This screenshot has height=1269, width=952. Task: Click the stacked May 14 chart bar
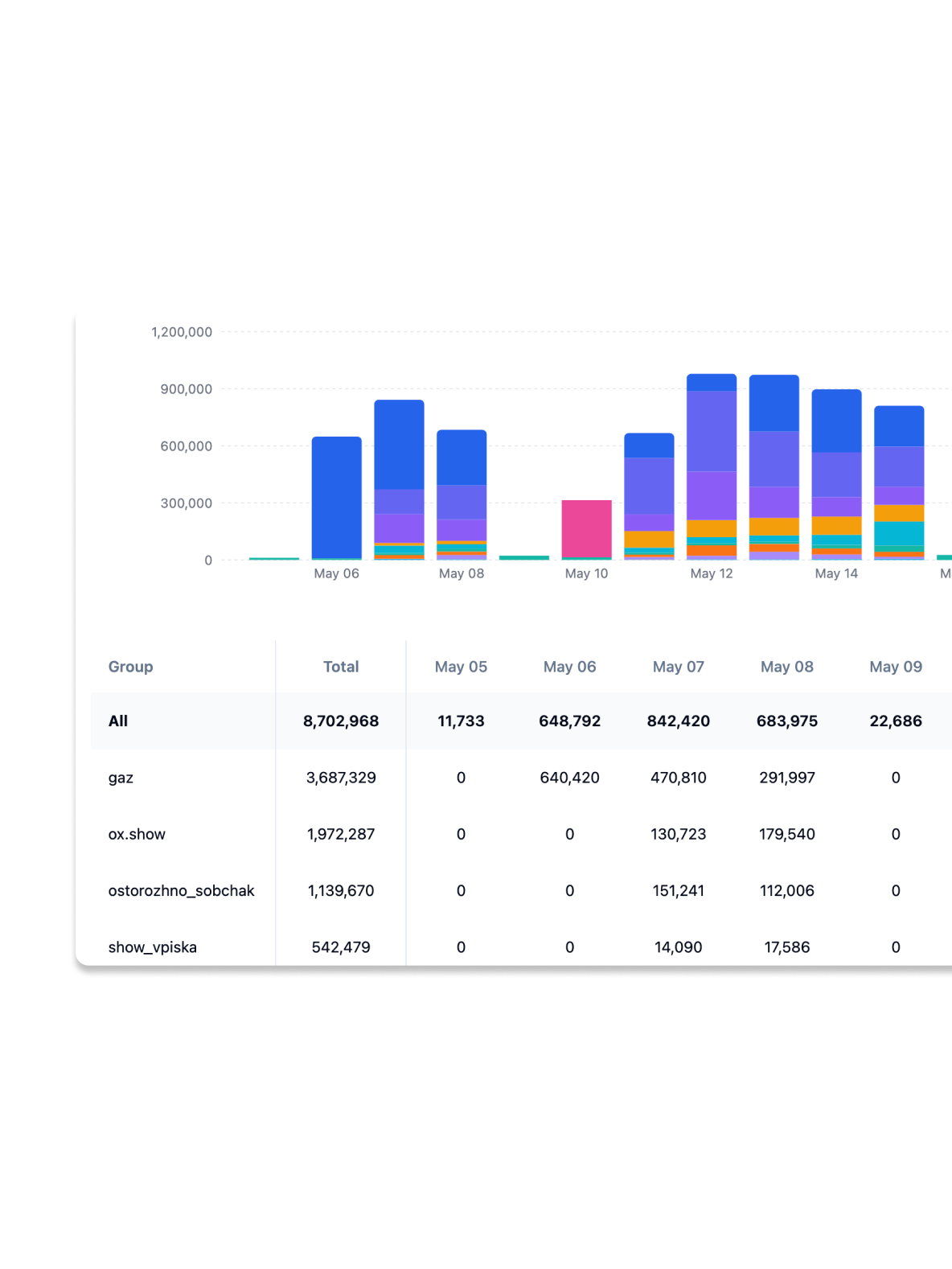tap(836, 474)
